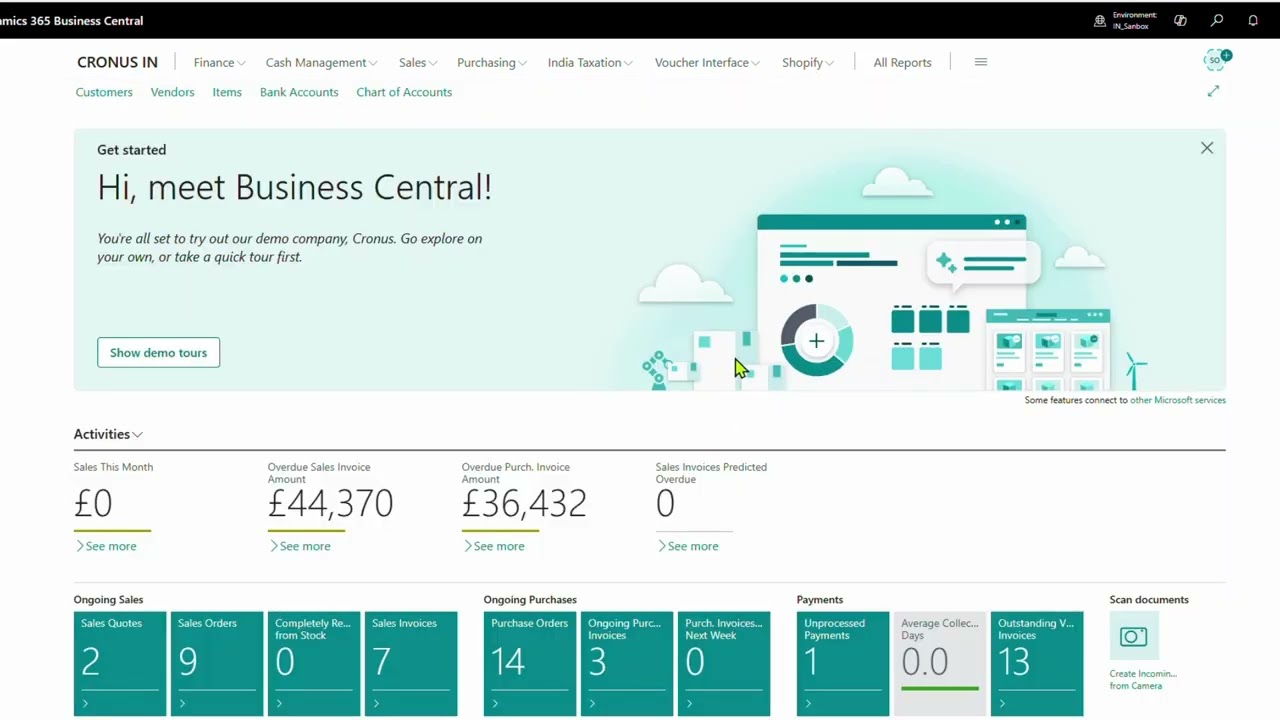
Task: Open the Sales Quotes tile
Action: pyautogui.click(x=120, y=664)
